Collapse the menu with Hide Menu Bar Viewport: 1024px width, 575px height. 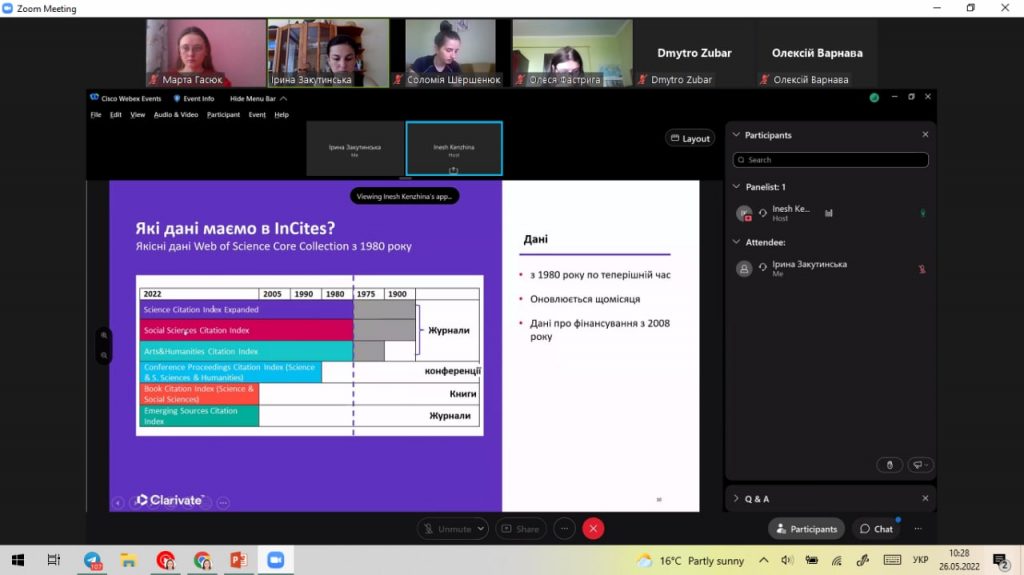pos(258,99)
